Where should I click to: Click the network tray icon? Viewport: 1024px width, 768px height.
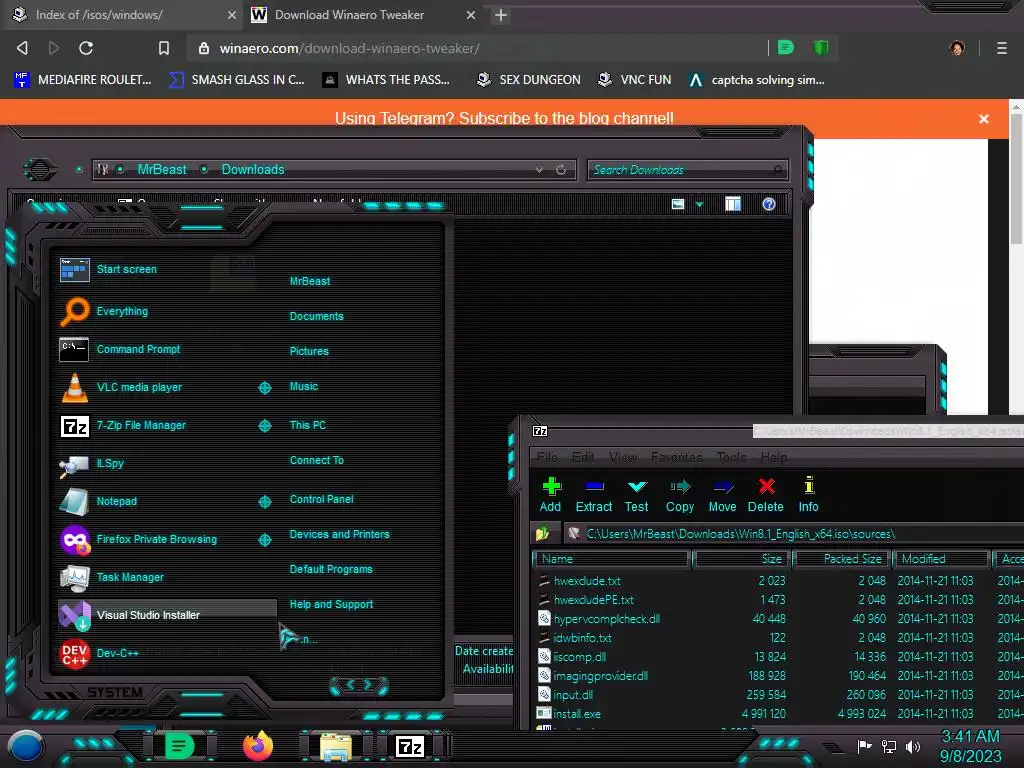[889, 746]
